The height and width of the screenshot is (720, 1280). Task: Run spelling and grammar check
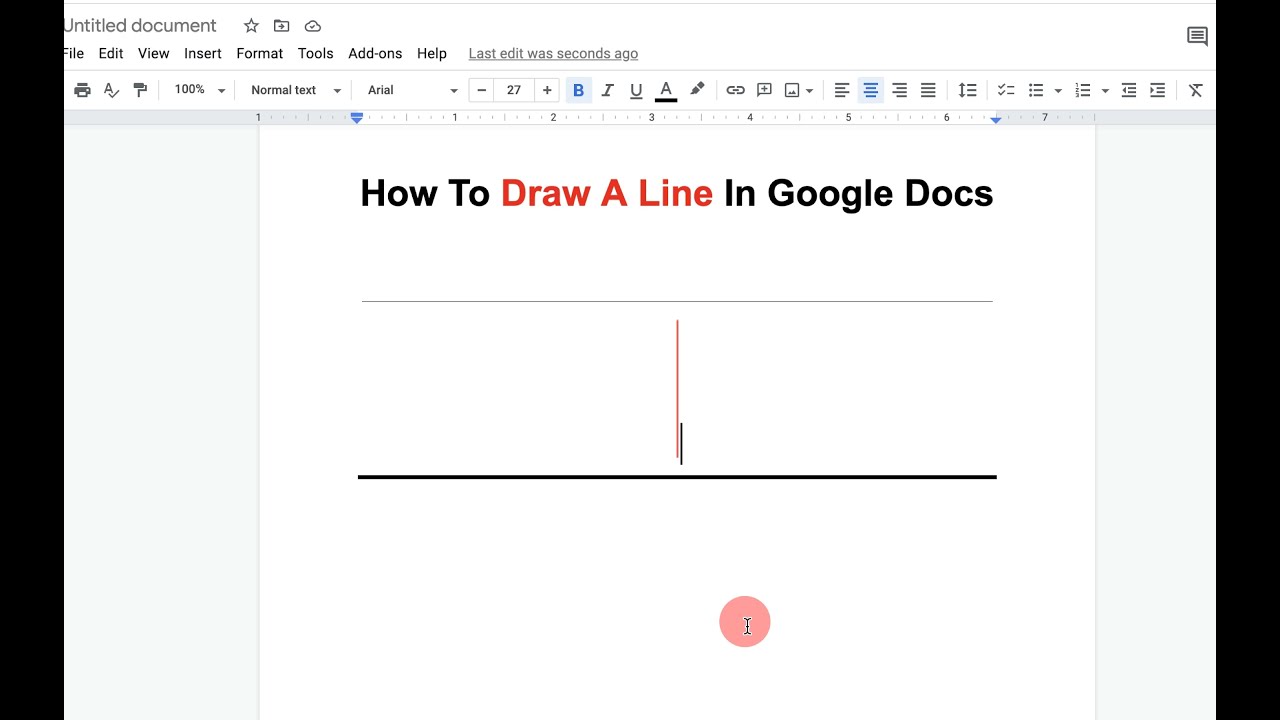(x=111, y=90)
